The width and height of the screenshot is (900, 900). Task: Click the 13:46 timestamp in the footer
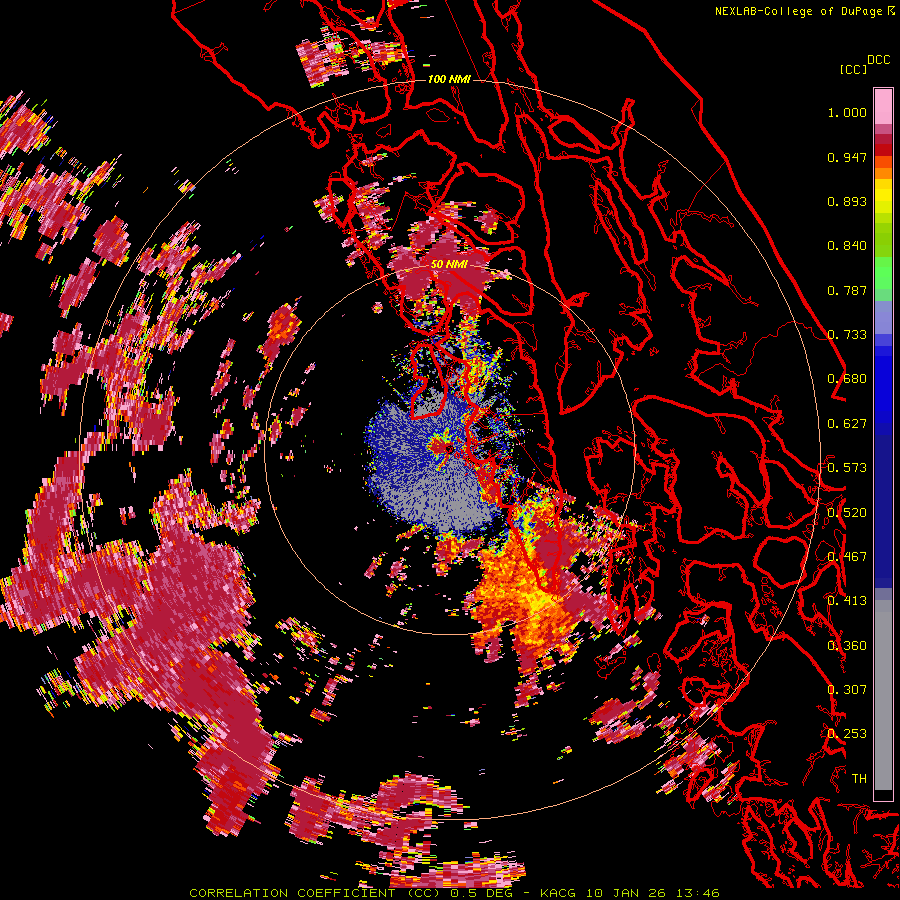pos(697,893)
